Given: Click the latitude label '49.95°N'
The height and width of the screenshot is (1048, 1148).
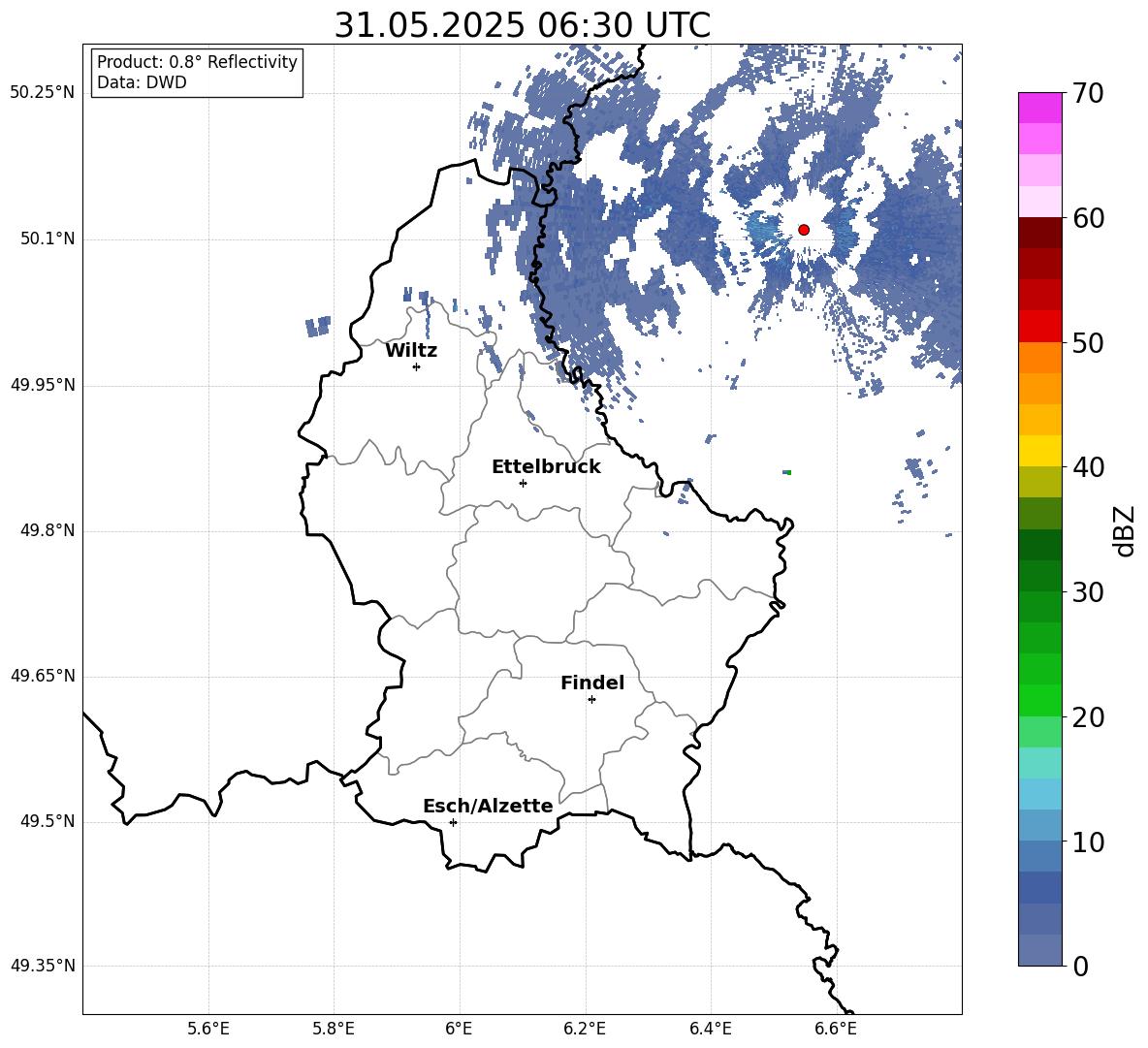Looking at the screenshot, I should [x=43, y=385].
